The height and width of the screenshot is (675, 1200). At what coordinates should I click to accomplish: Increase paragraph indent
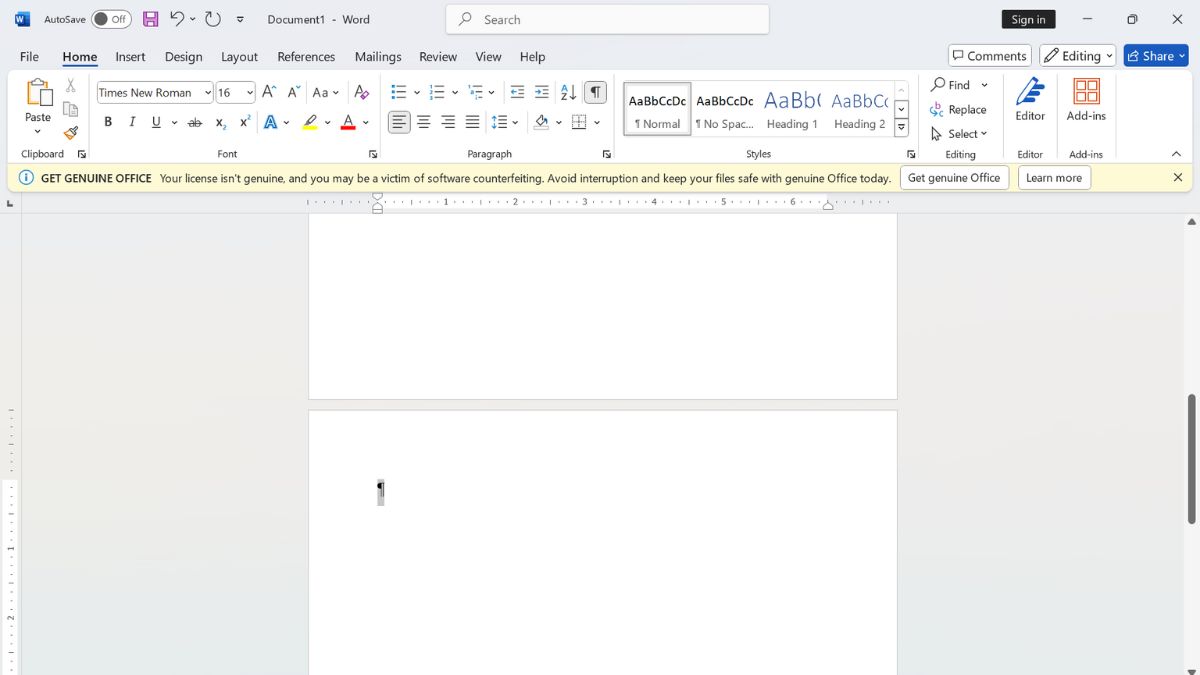tap(542, 92)
